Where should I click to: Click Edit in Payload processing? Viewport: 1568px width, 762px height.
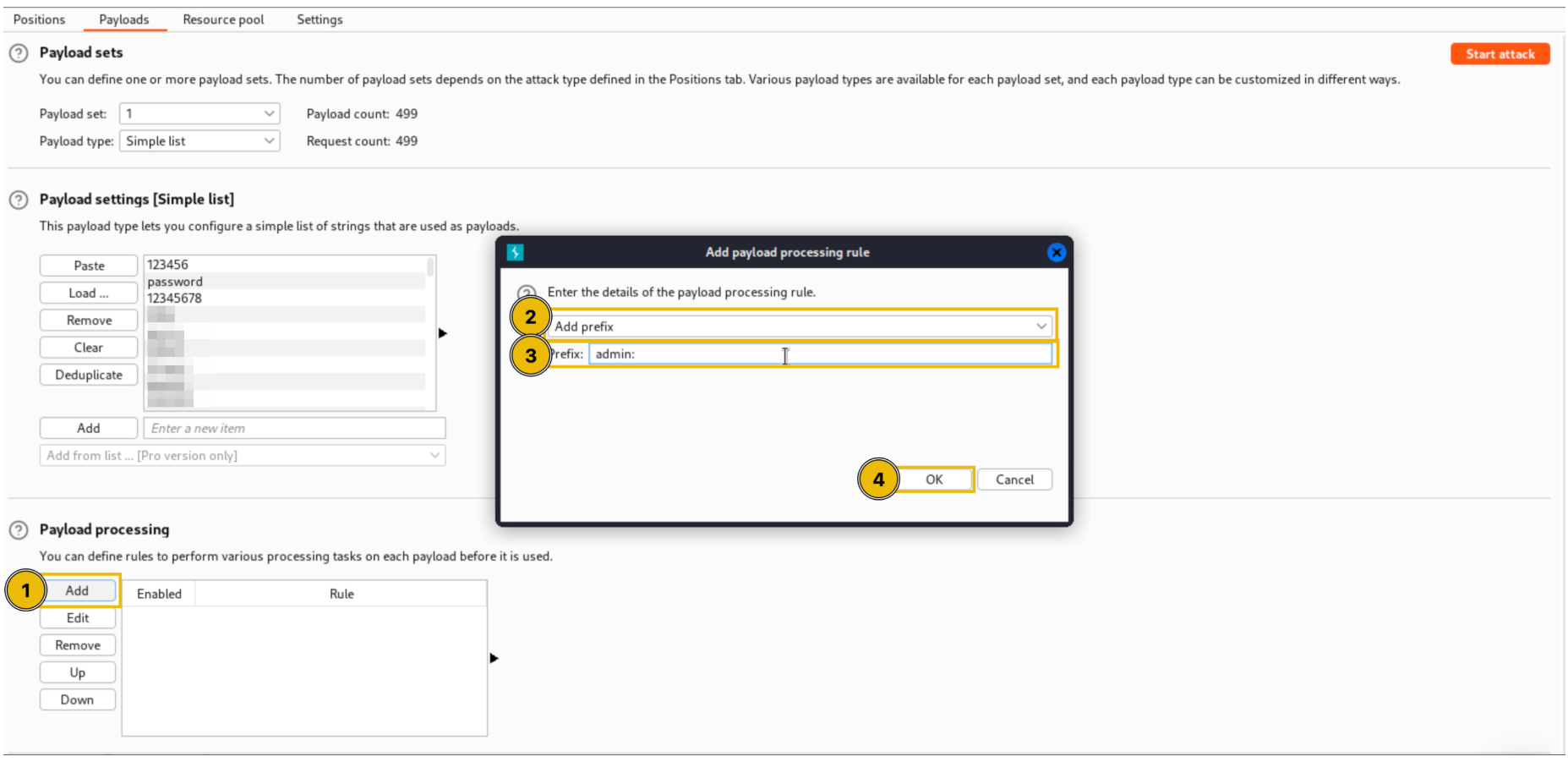77,618
